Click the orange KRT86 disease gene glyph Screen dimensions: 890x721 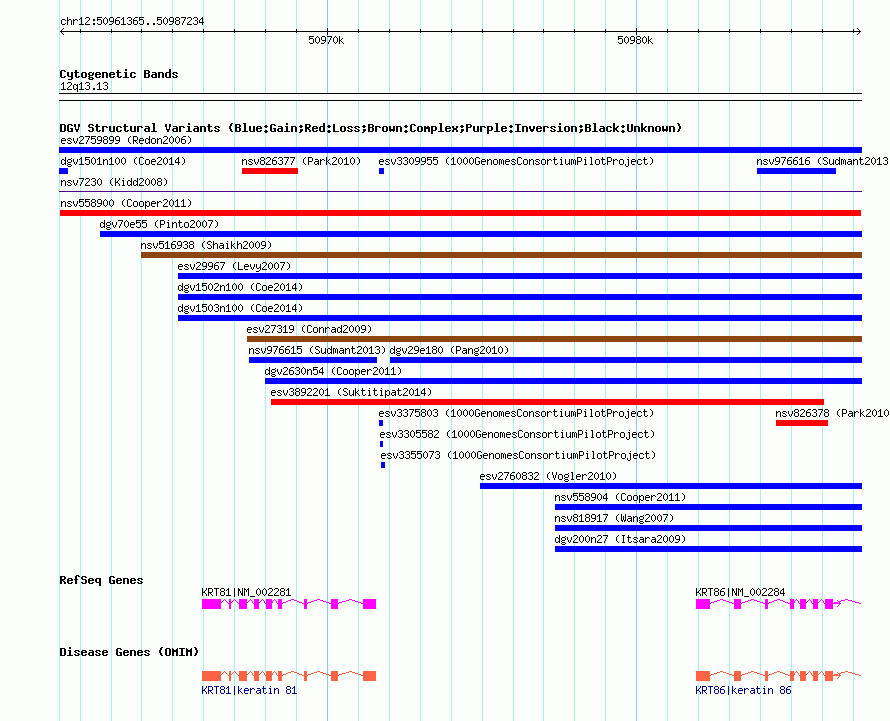click(778, 676)
